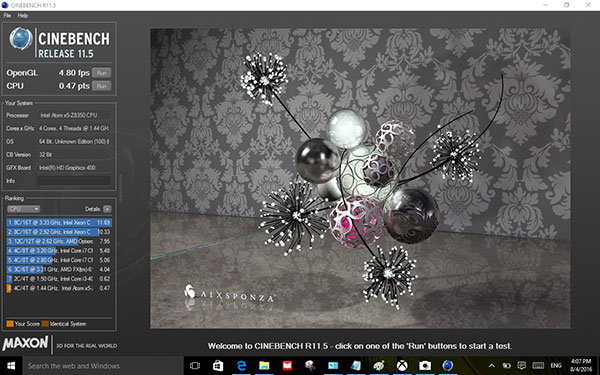This screenshot has height=375, width=600.
Task: Open the Action Center notifications
Action: click(x=521, y=366)
